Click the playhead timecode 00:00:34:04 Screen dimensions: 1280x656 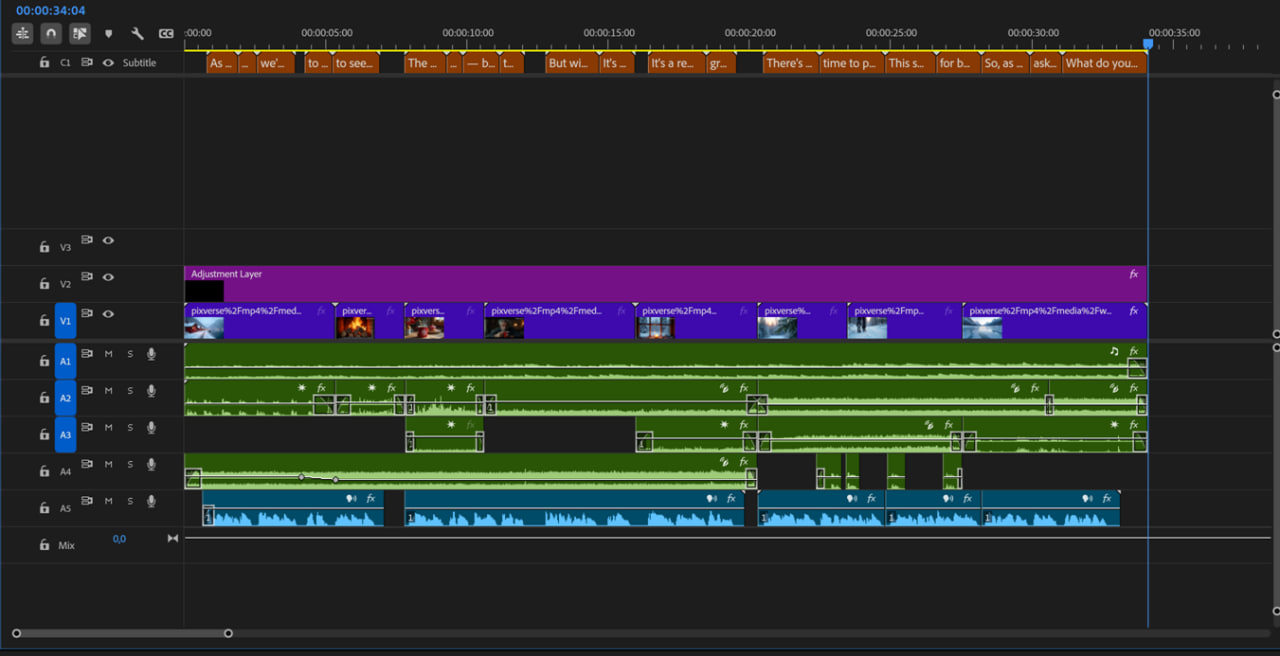pyautogui.click(x=51, y=10)
